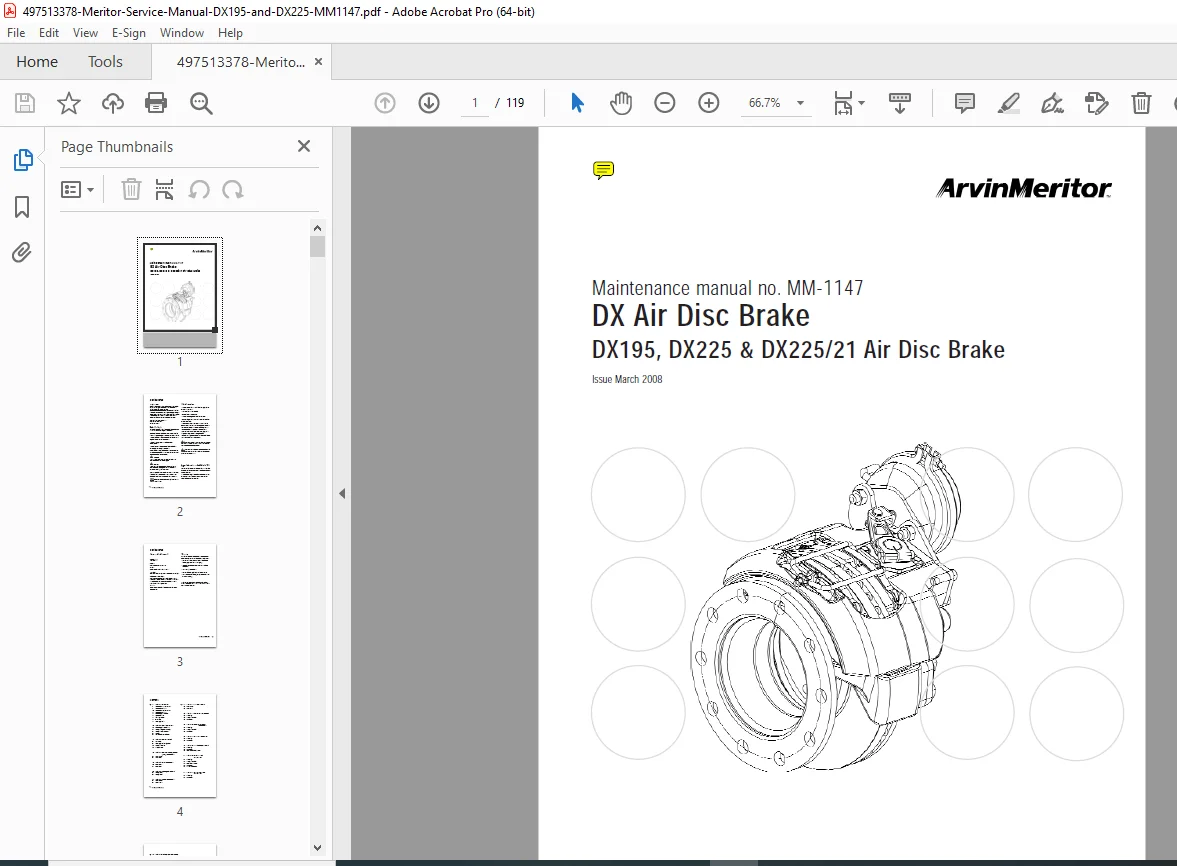Open the yellow comment note on the page
1177x866 pixels.
(603, 170)
